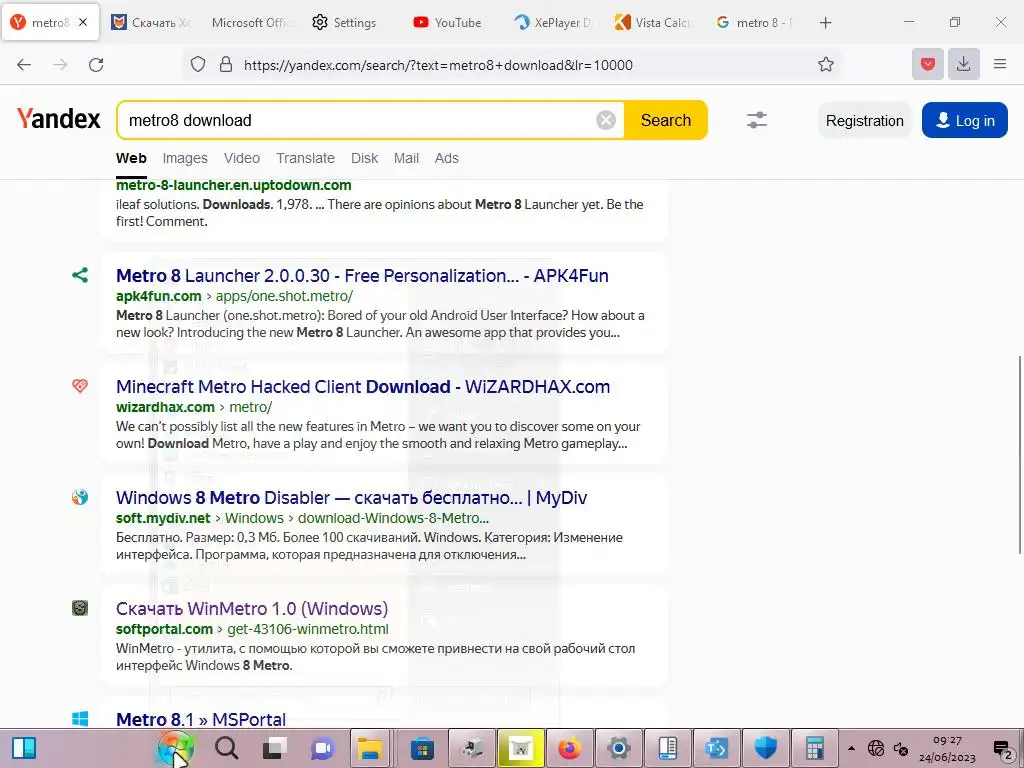Switch to the Скачать browser tab
The height and width of the screenshot is (768, 1024).
[x=150, y=23]
